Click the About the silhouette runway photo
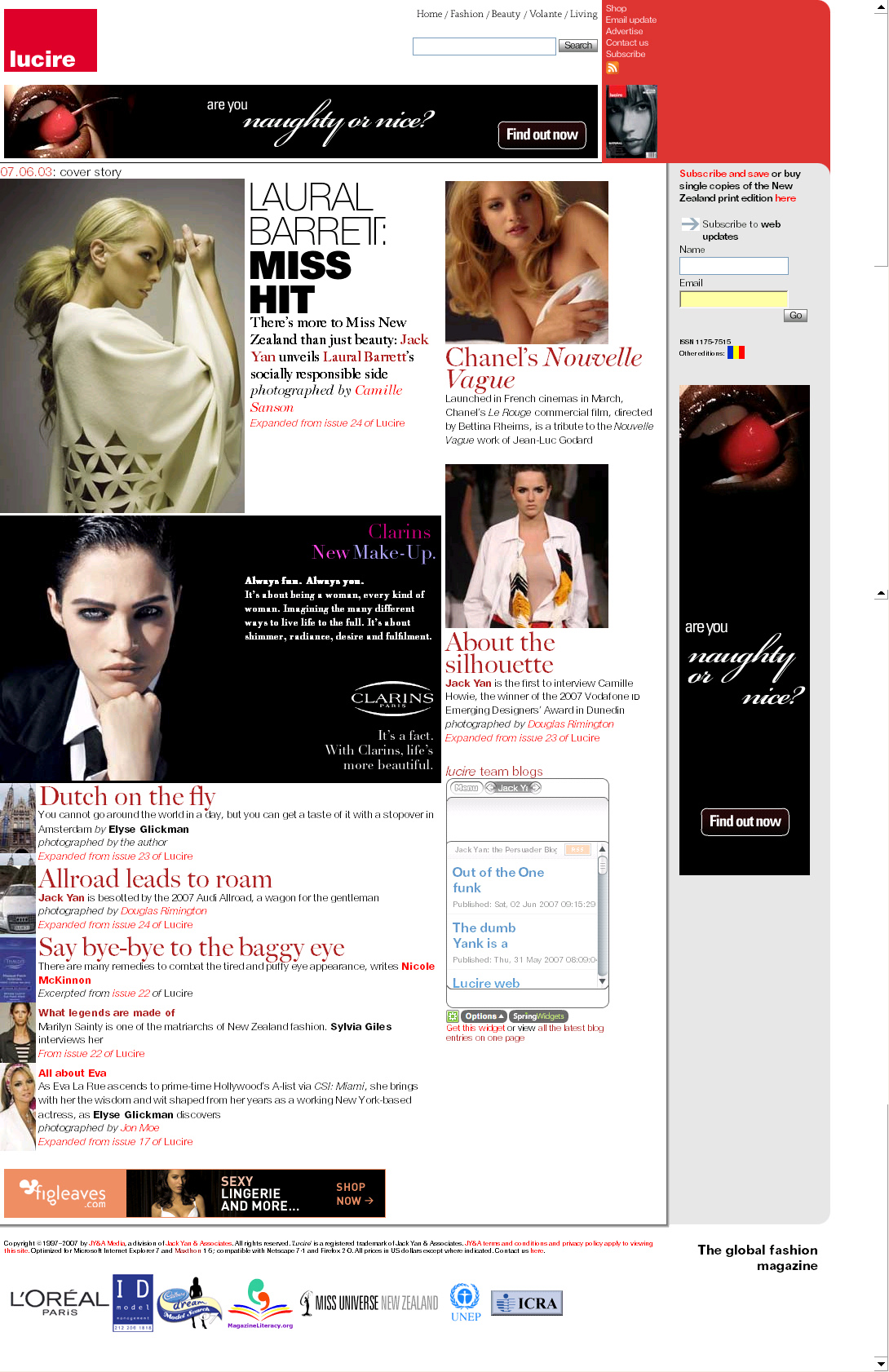 (x=527, y=546)
